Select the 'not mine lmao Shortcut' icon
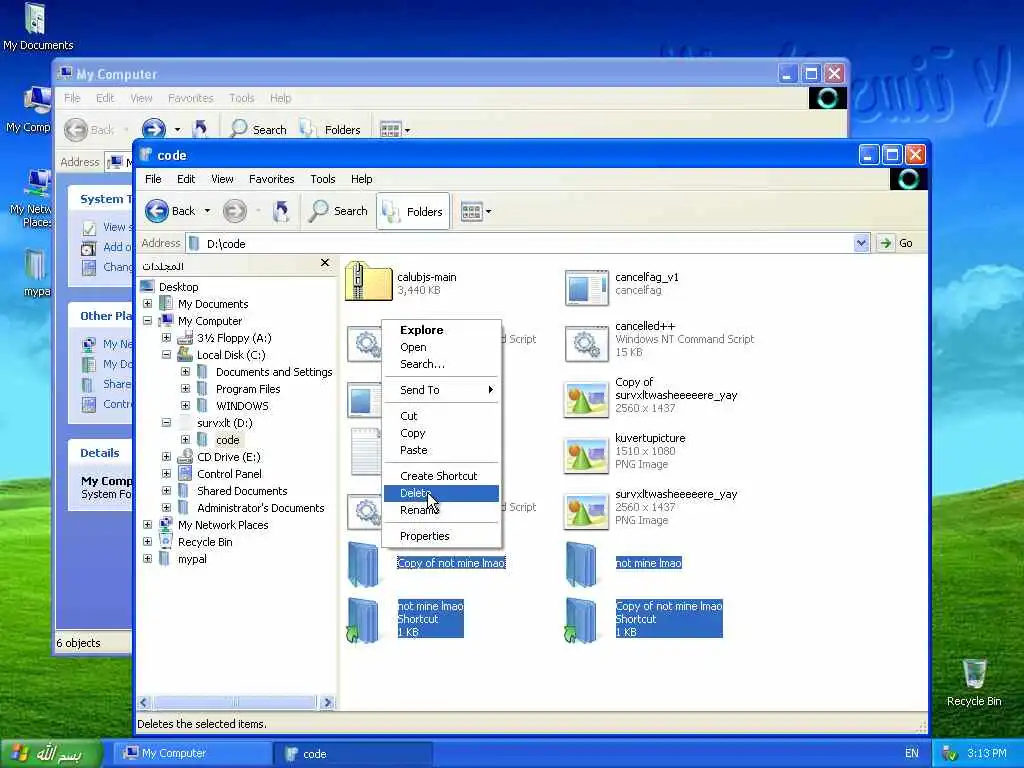Screen dimensions: 1024x768 pos(363,620)
